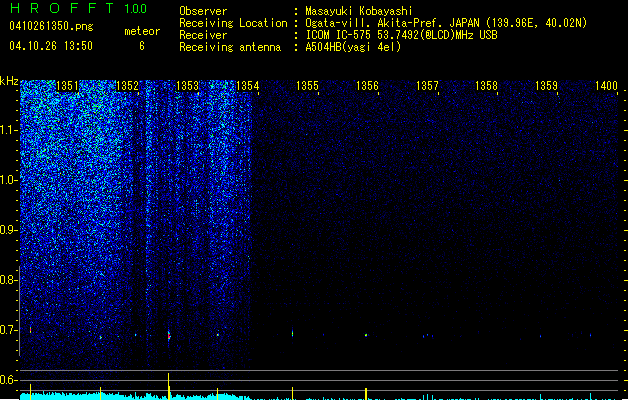Click observer name Masayuki Kobayashi
This screenshot has width=629, height=400.
[359, 11]
